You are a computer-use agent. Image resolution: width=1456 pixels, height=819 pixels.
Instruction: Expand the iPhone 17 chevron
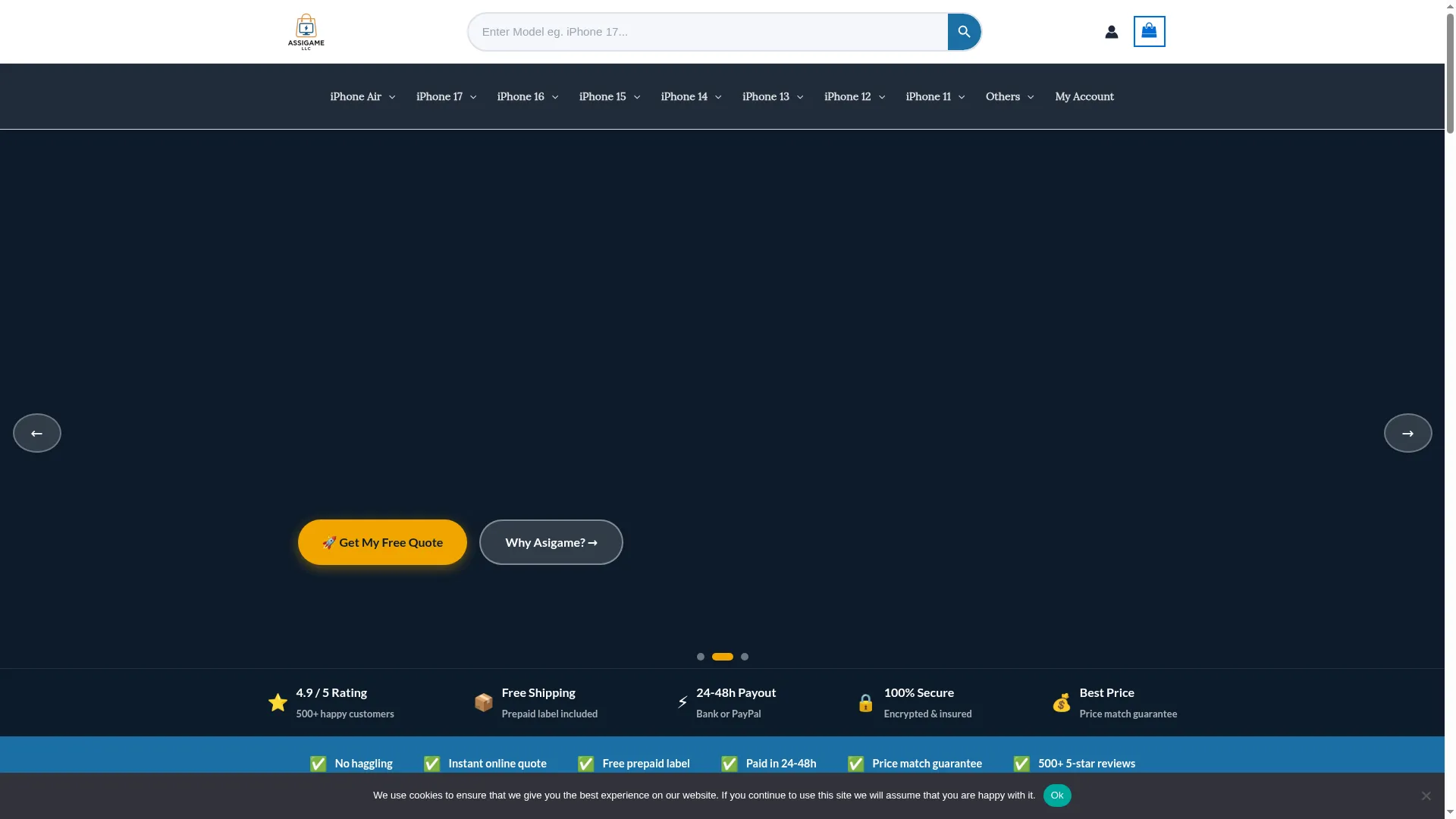[x=473, y=97]
